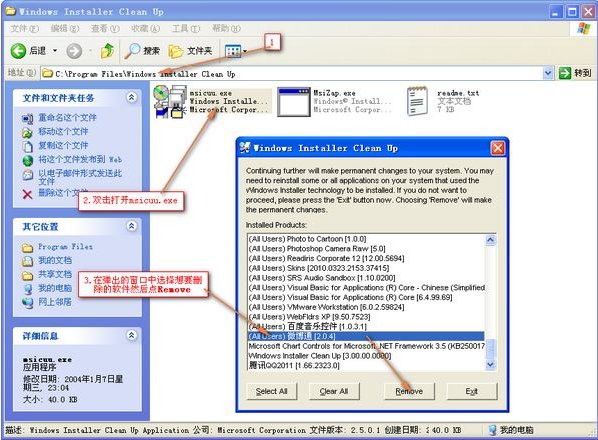Open the 收藏(A) menu
Screen dimensions: 598x440
pos(145,29)
